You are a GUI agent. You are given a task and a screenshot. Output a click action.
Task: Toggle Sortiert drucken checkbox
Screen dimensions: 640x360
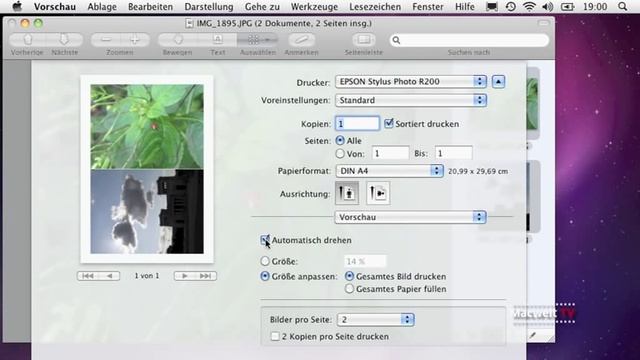(x=389, y=123)
